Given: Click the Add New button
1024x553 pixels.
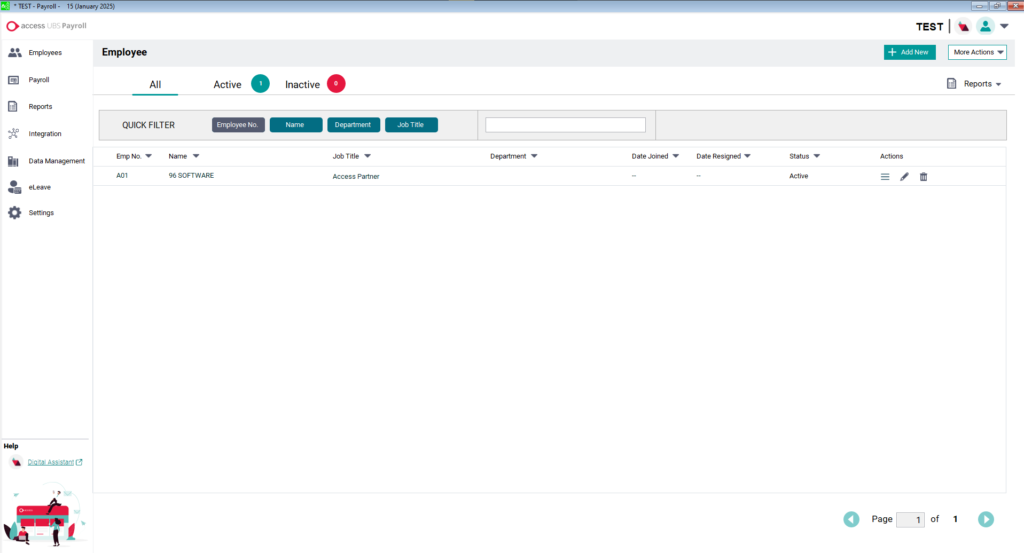Looking at the screenshot, I should (x=909, y=52).
